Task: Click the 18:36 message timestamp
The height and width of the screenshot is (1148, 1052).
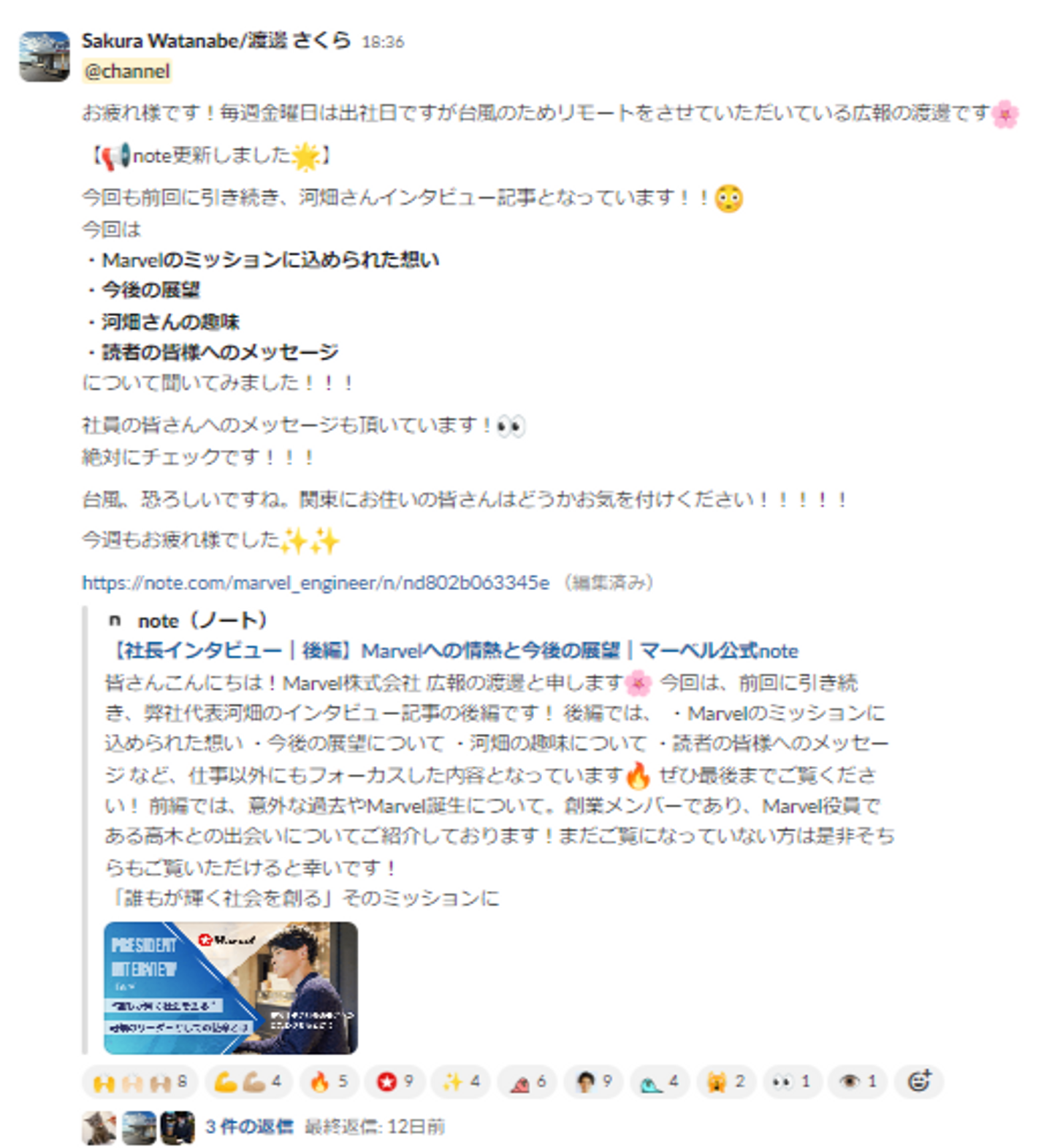Action: point(383,42)
